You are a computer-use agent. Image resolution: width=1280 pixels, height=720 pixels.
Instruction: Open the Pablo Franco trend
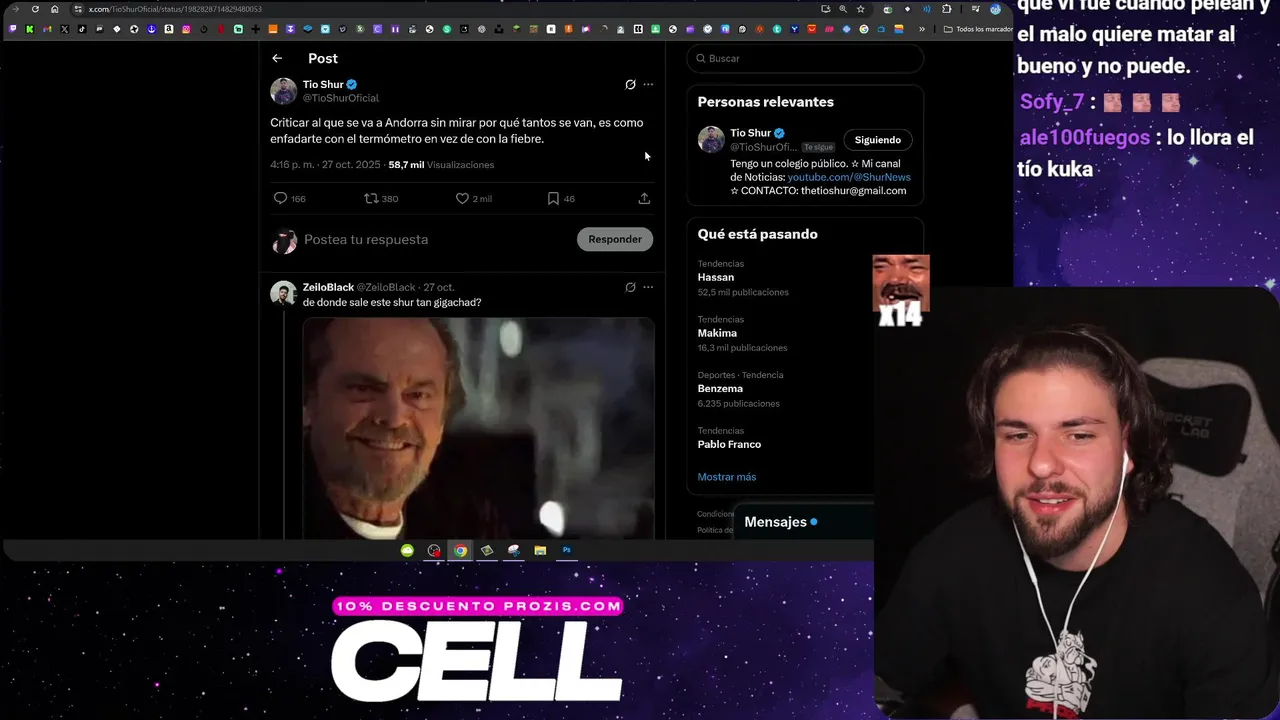coord(729,444)
